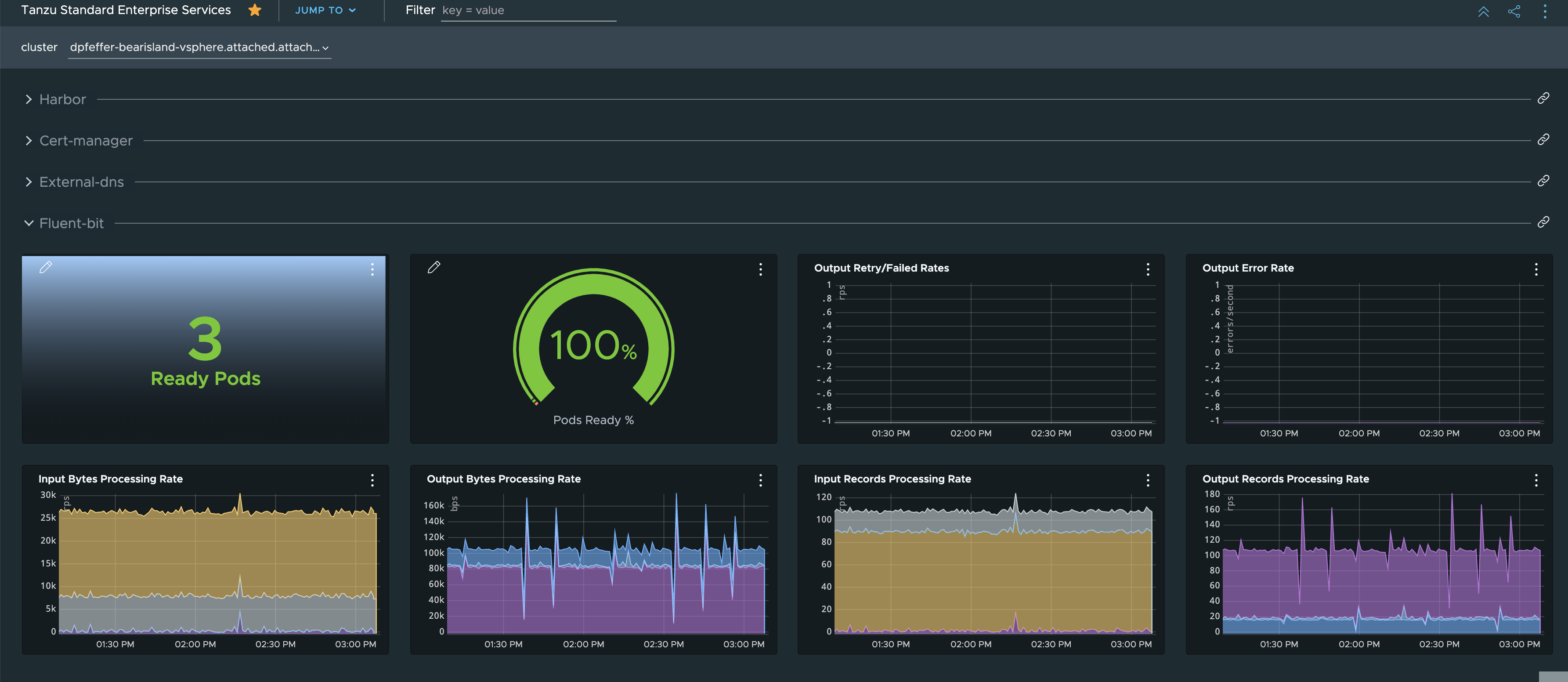Copy link icon for Fluent-bit section
The image size is (1568, 682).
[1543, 222]
